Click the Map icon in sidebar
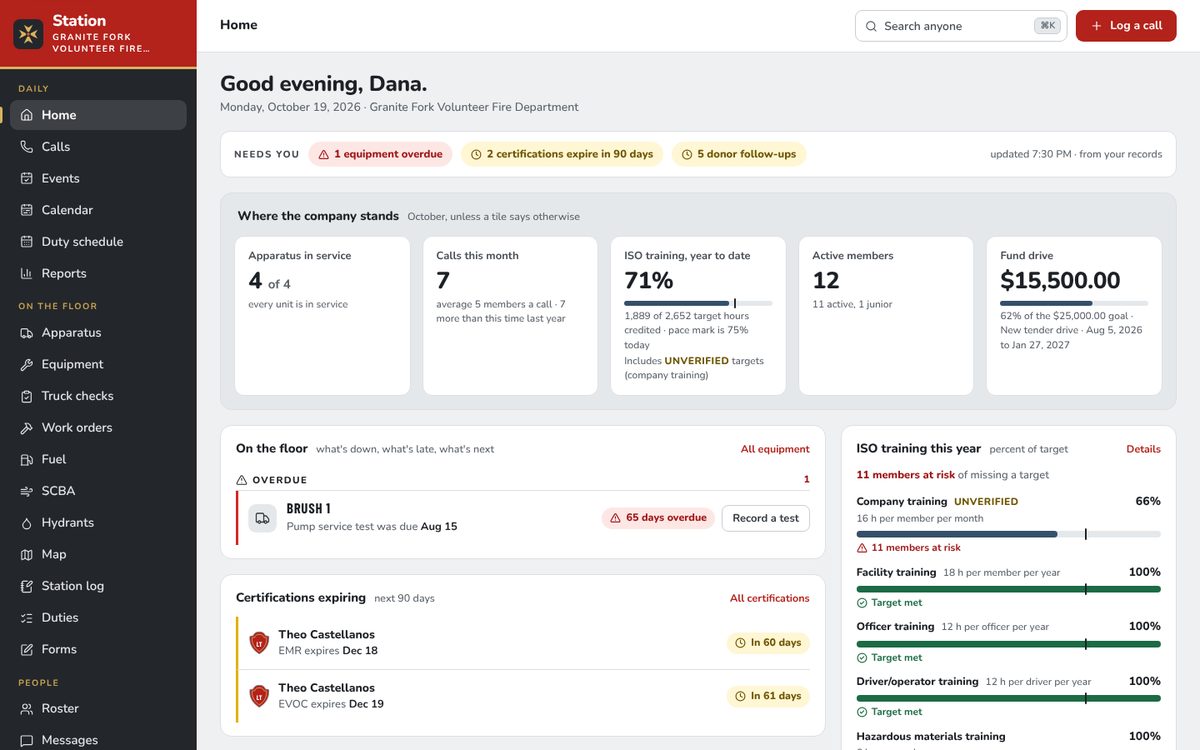 pyautogui.click(x=27, y=555)
